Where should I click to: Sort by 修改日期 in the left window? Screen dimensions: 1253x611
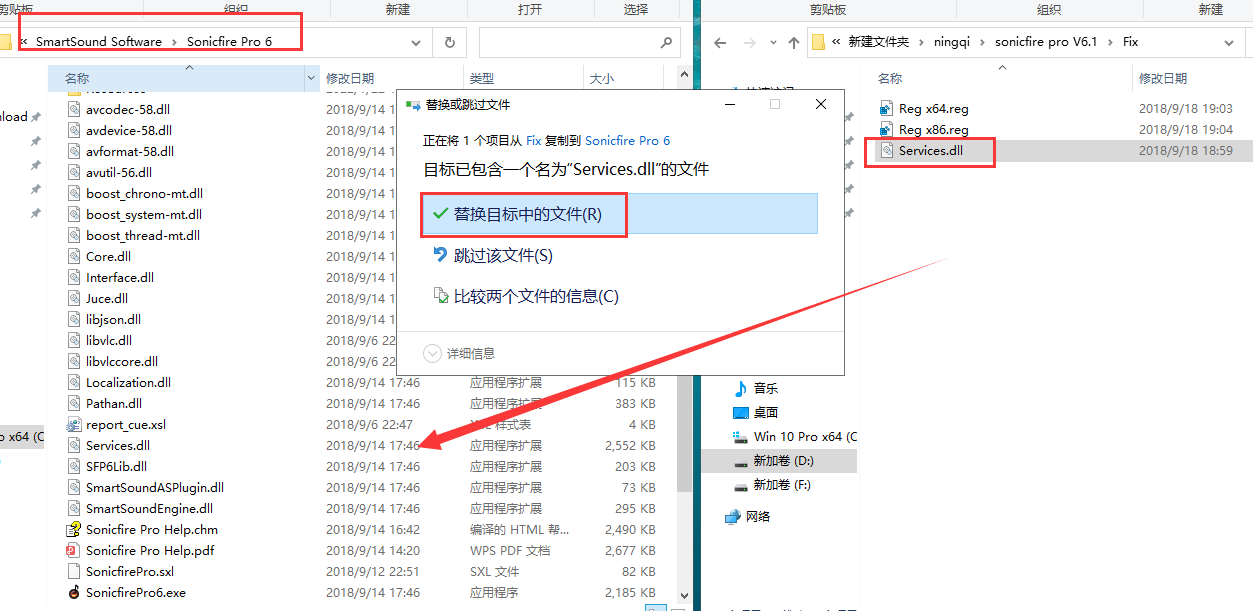350,78
